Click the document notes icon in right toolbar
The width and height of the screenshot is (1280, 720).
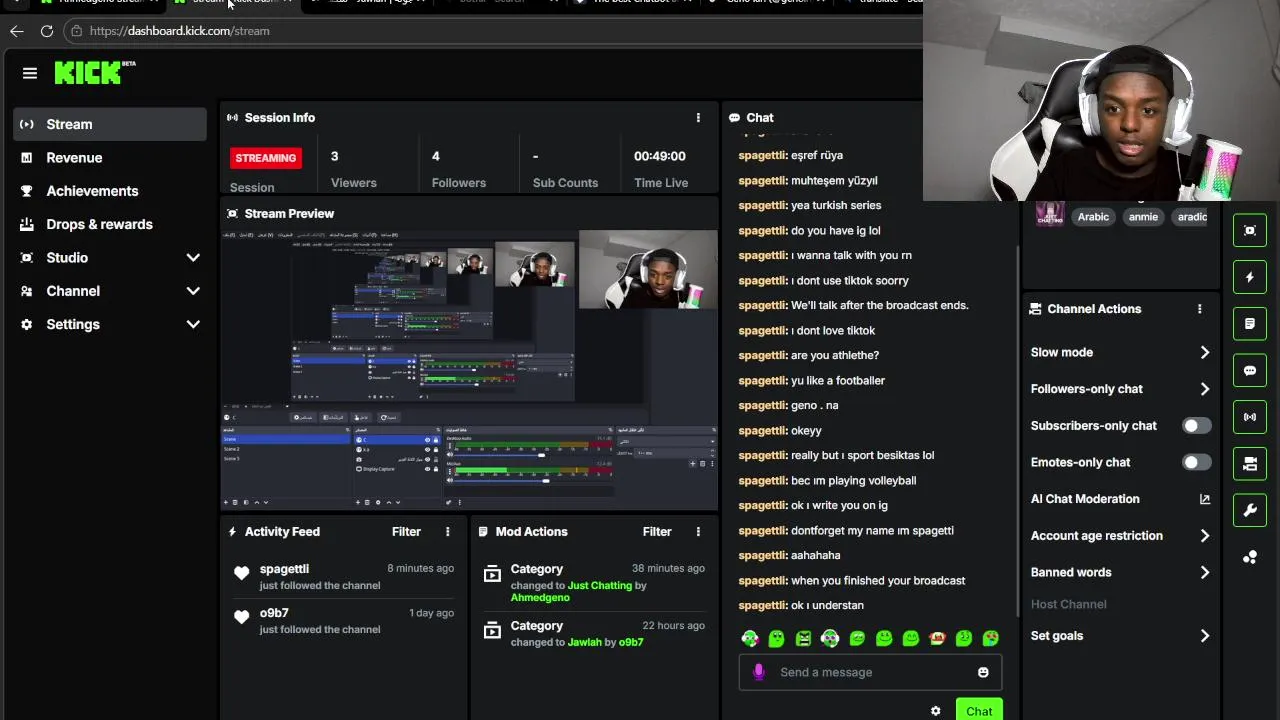point(1250,324)
